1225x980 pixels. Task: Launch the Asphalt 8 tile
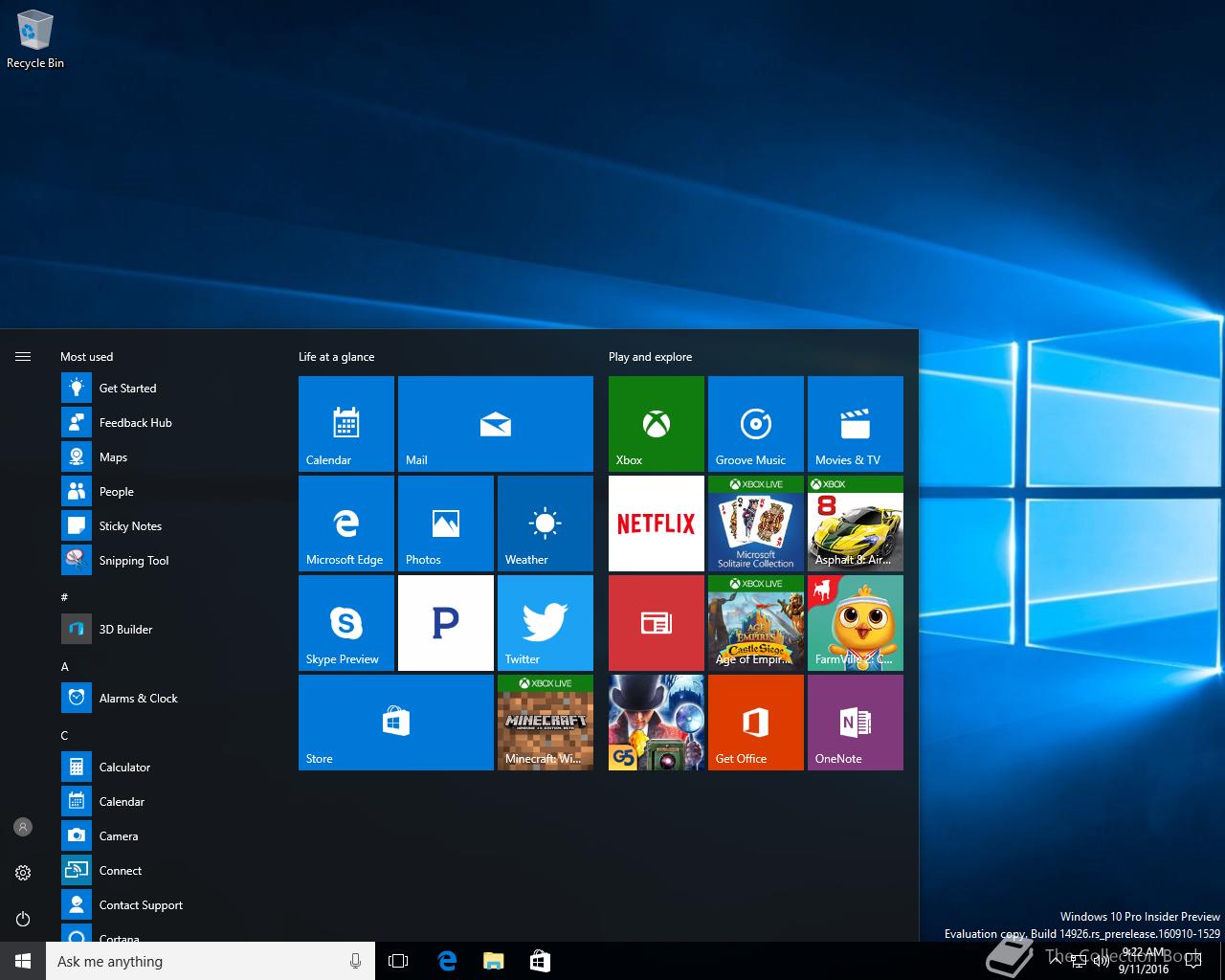coord(856,523)
